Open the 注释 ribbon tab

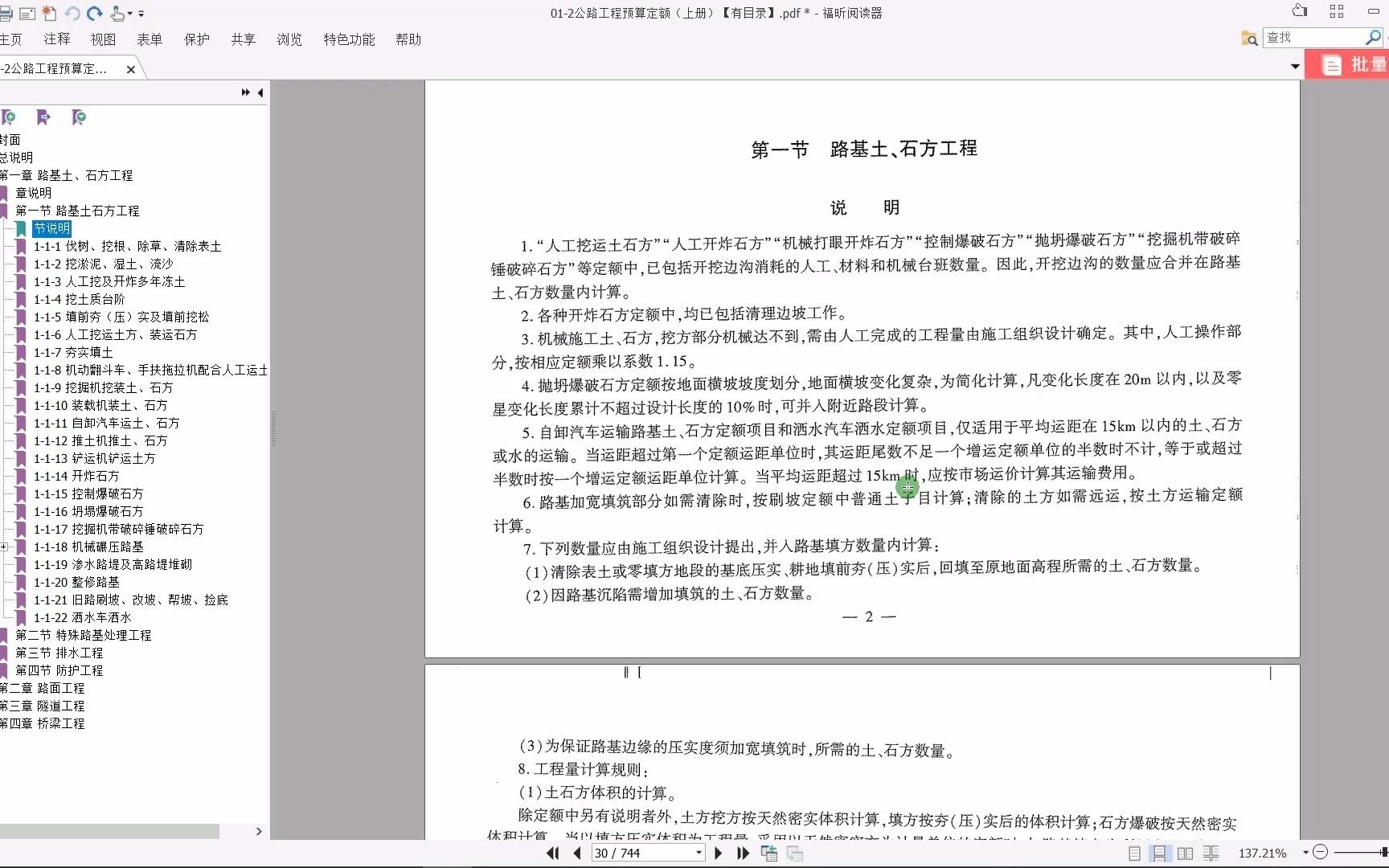pyautogui.click(x=57, y=39)
